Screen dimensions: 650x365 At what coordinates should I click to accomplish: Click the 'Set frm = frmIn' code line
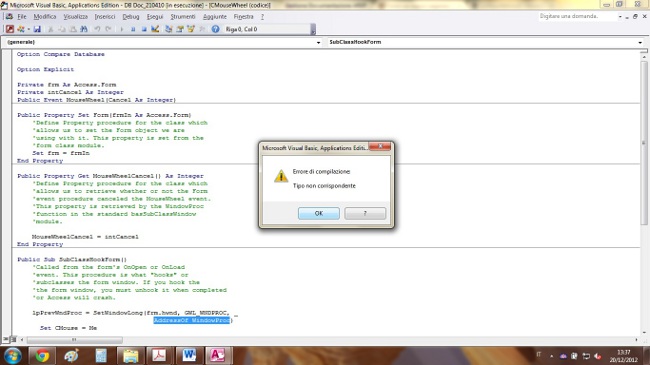[61, 153]
